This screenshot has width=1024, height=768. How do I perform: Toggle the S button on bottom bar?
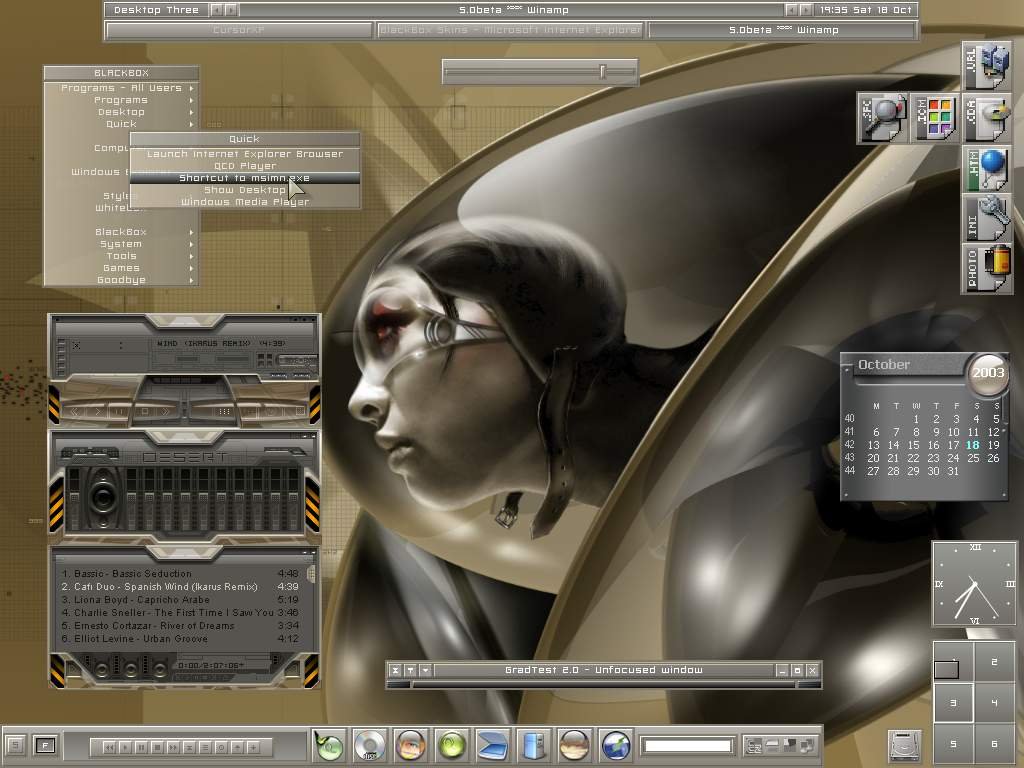click(x=16, y=744)
